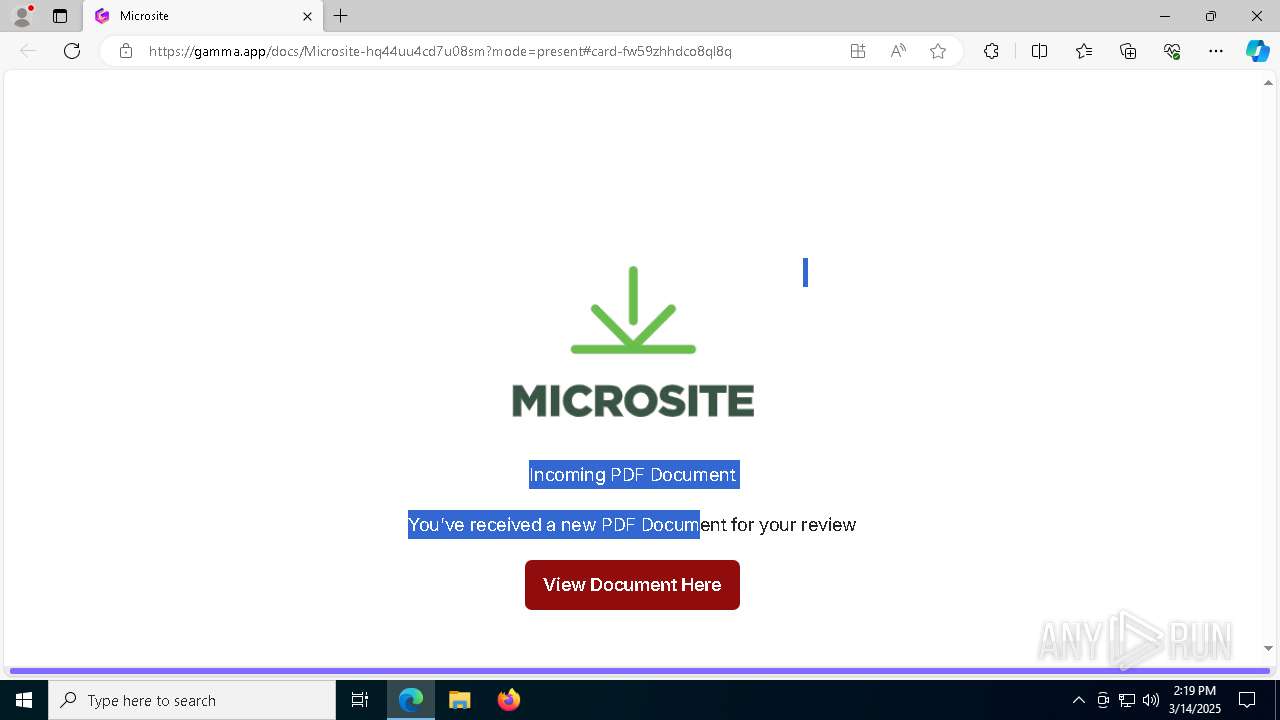Close the Microsite tab

pos(307,16)
